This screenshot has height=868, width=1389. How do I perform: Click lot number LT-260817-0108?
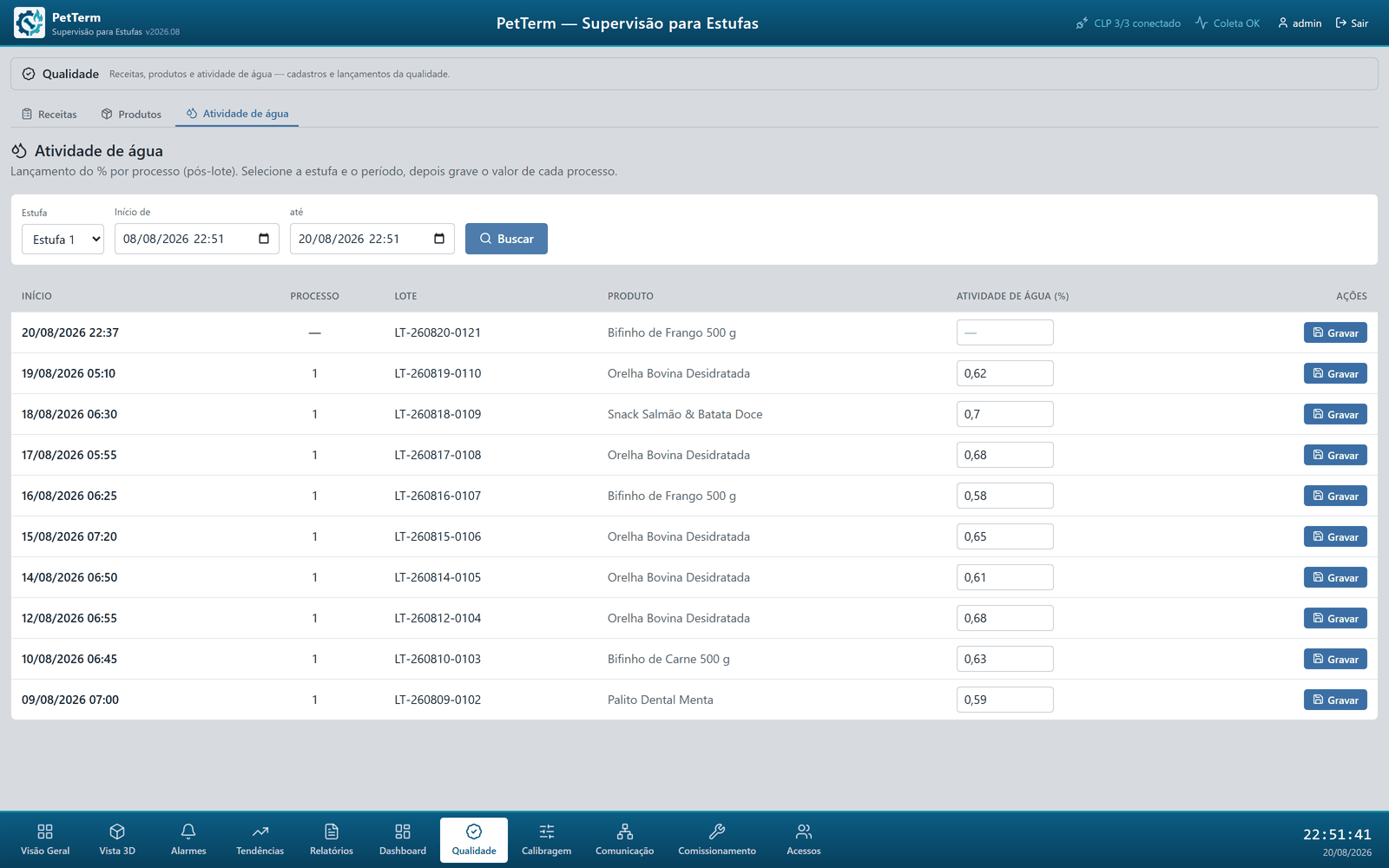pos(438,455)
